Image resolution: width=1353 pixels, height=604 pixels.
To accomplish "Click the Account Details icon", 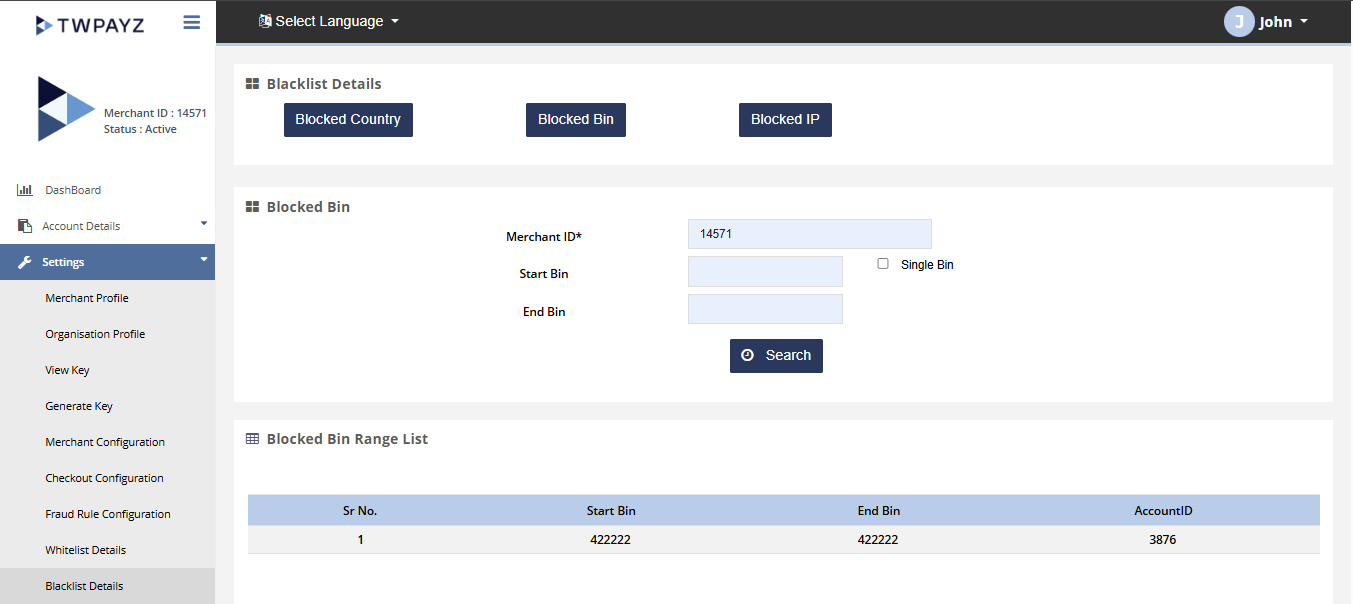I will tap(25, 226).
